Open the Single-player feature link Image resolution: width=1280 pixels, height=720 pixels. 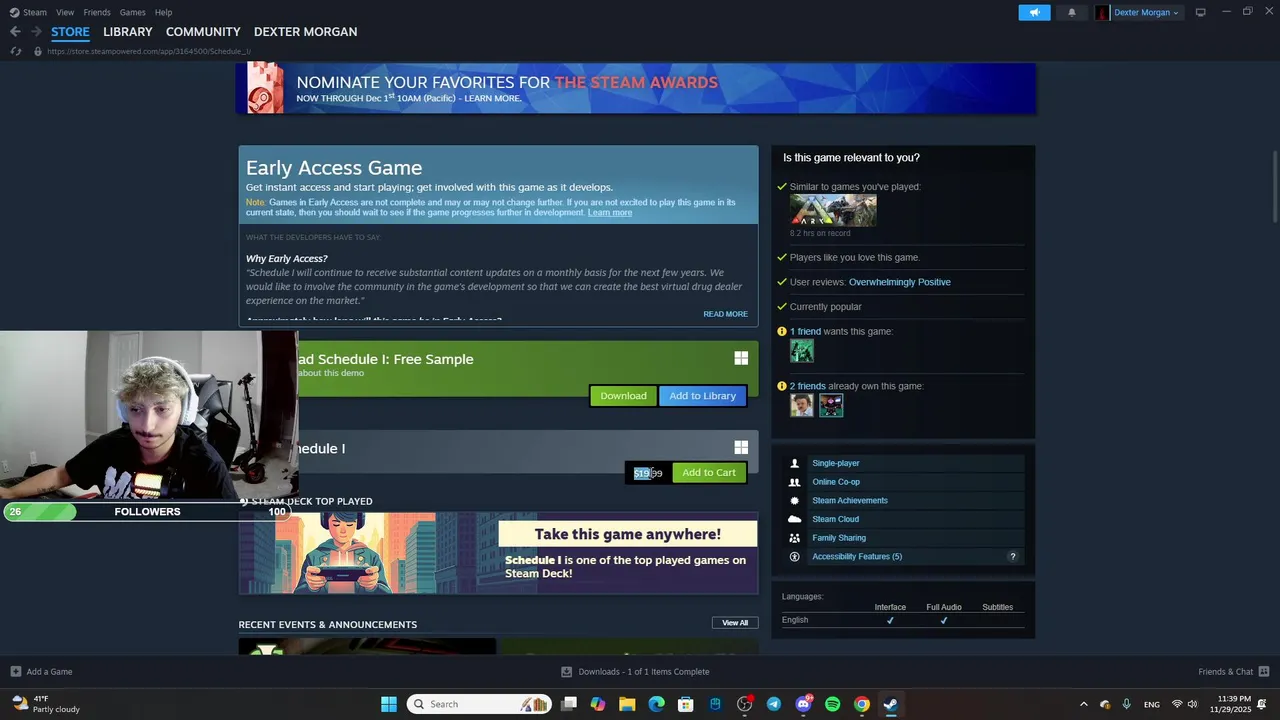836,463
